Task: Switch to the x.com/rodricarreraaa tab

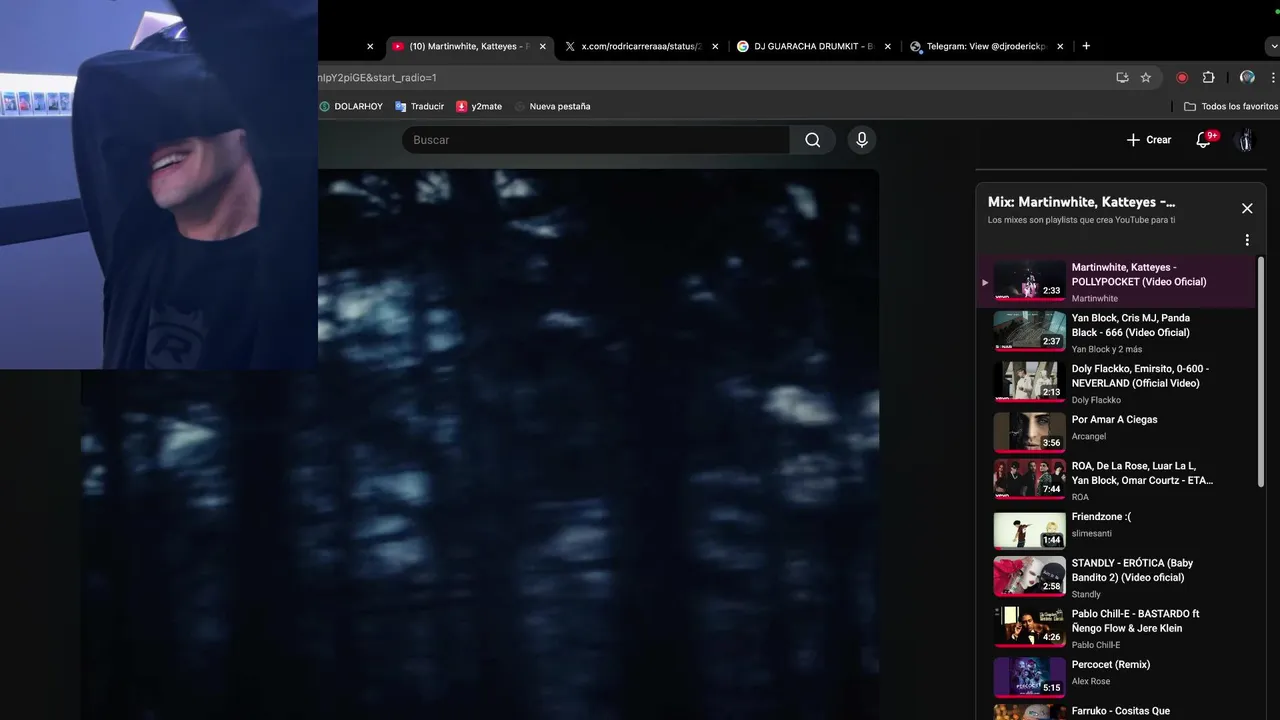Action: (641, 46)
